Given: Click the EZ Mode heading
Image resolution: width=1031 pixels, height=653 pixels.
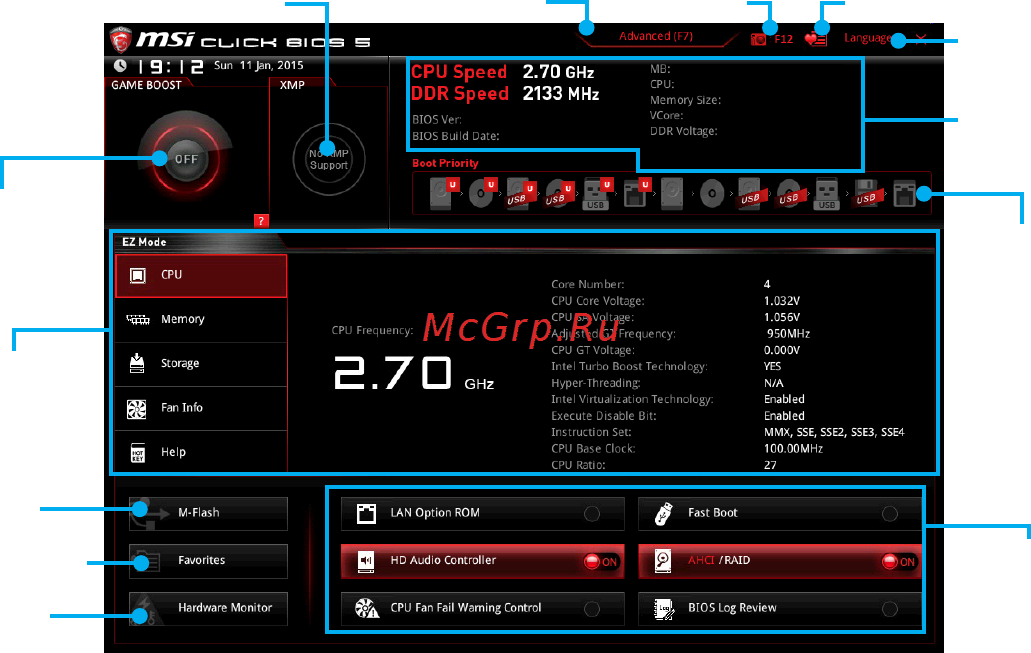Looking at the screenshot, I should (144, 242).
